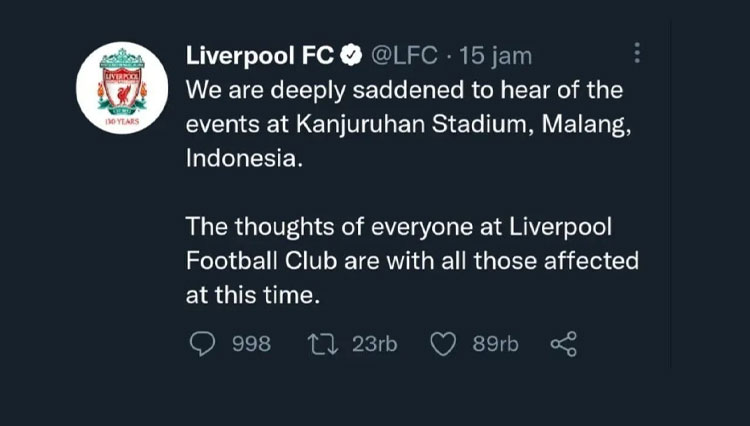Open the three-dot more options menu
The image size is (750, 426).
(638, 54)
